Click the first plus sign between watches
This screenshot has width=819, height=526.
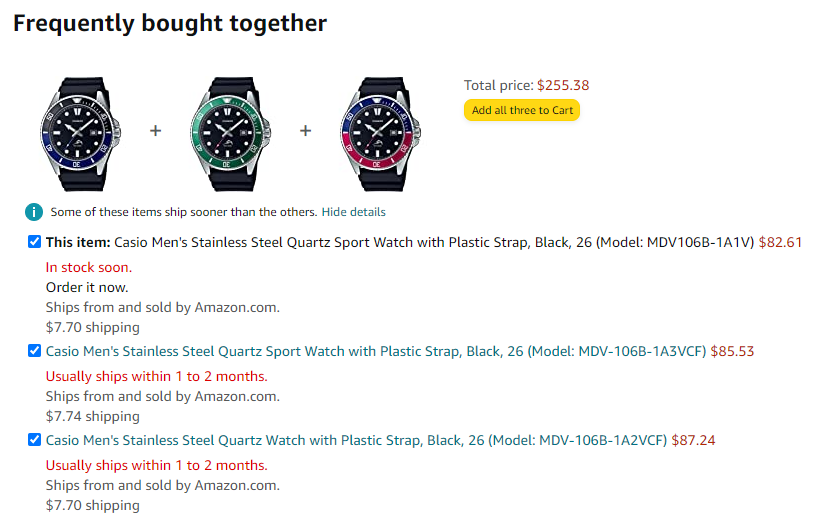click(x=156, y=131)
